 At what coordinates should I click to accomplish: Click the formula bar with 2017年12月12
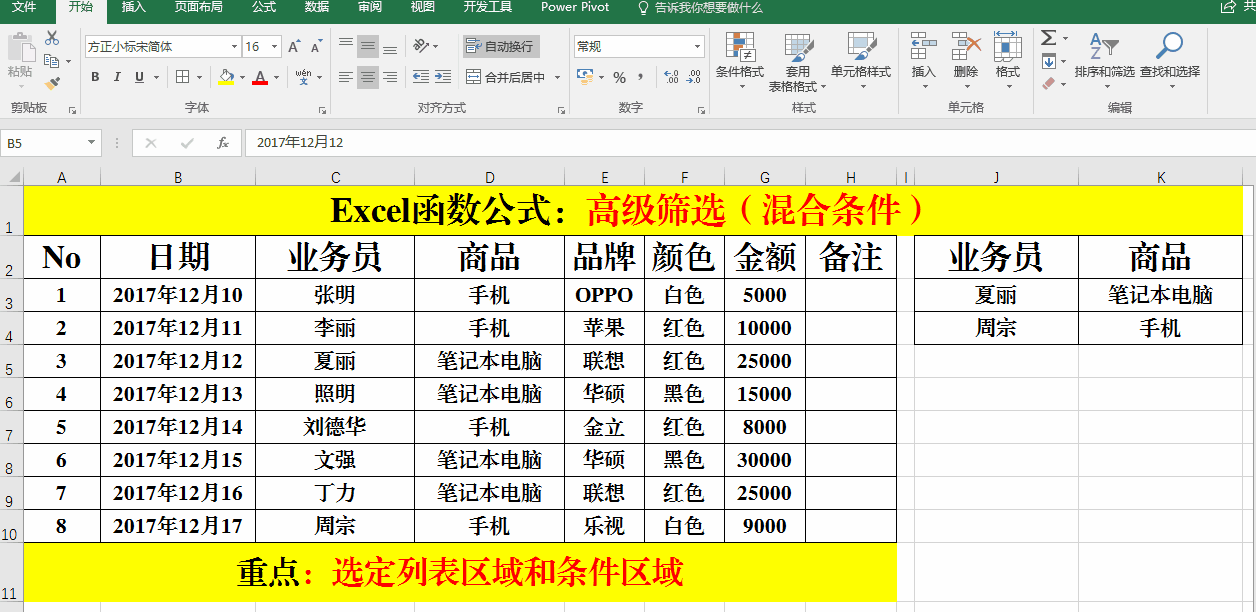748,143
